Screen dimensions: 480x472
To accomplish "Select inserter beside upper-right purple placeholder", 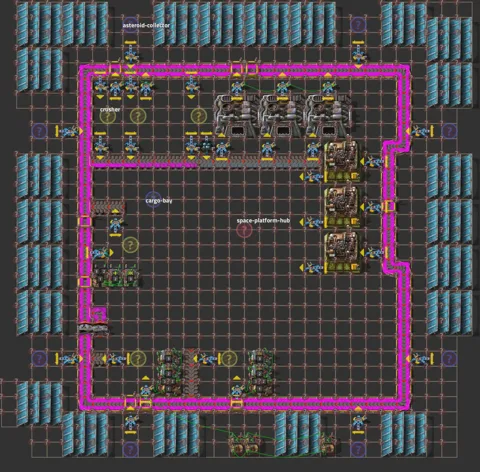I will 419,131.
